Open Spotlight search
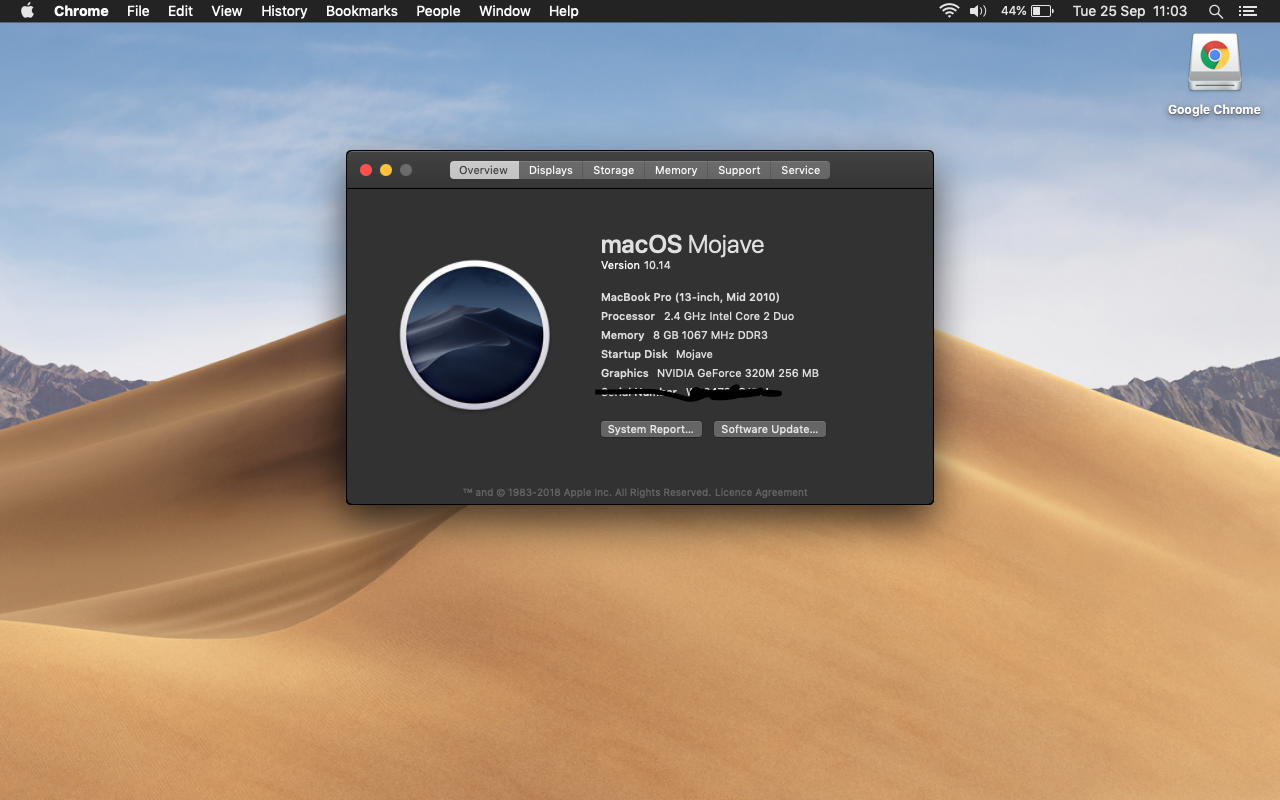Image resolution: width=1280 pixels, height=800 pixels. pyautogui.click(x=1216, y=11)
